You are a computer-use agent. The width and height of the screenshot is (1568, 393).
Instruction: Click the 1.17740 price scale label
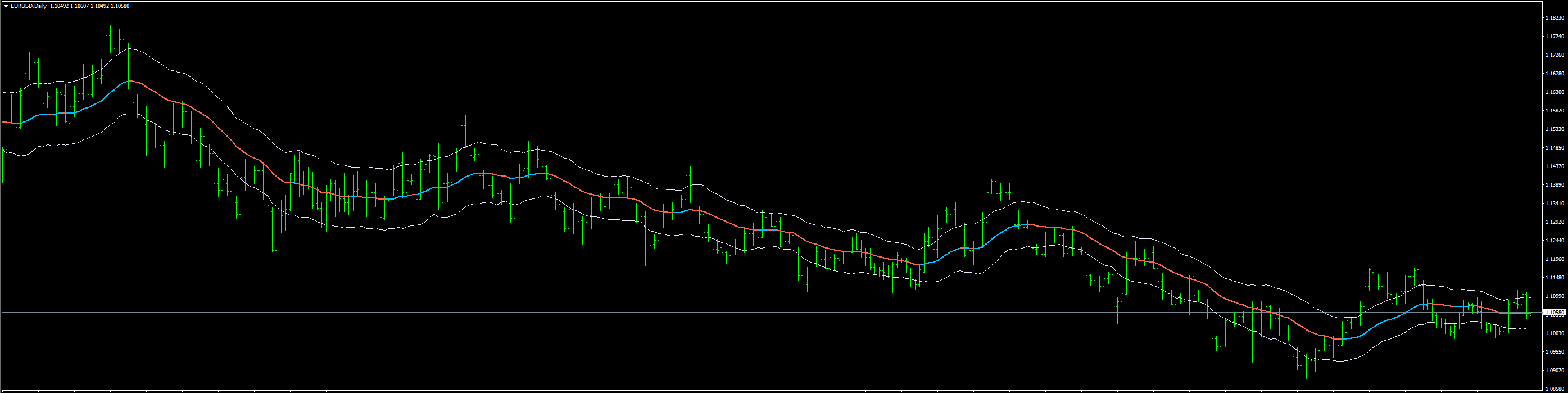click(1555, 37)
